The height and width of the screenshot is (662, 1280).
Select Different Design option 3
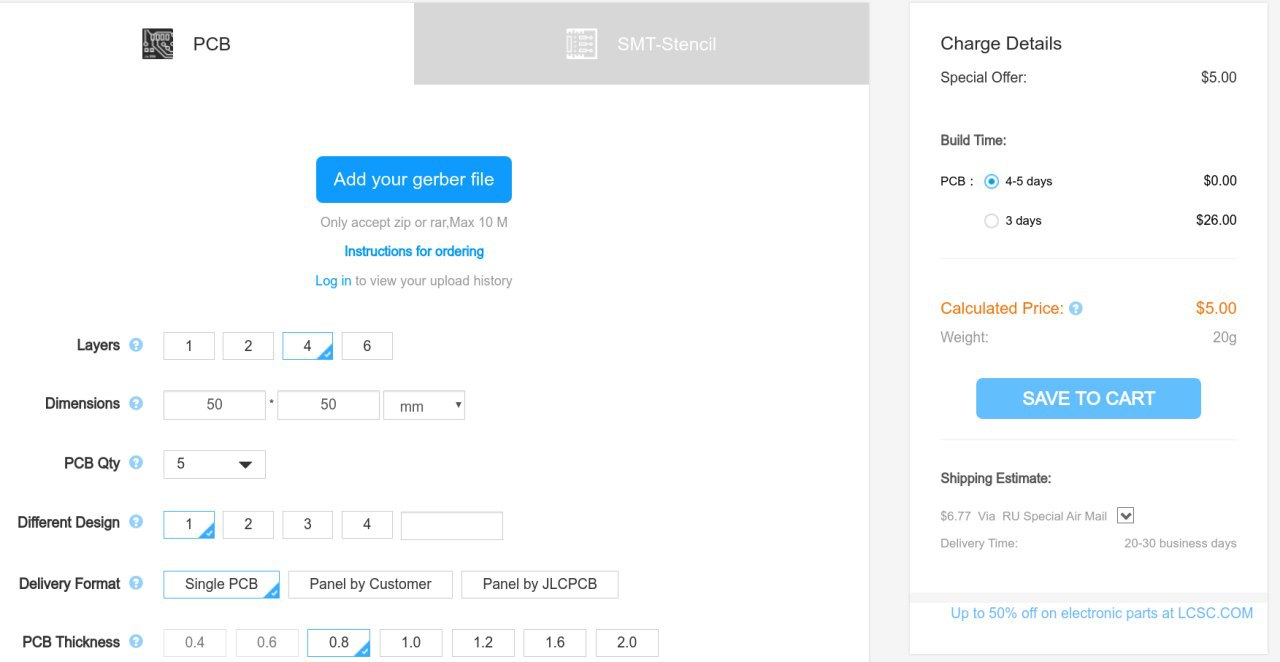308,525
